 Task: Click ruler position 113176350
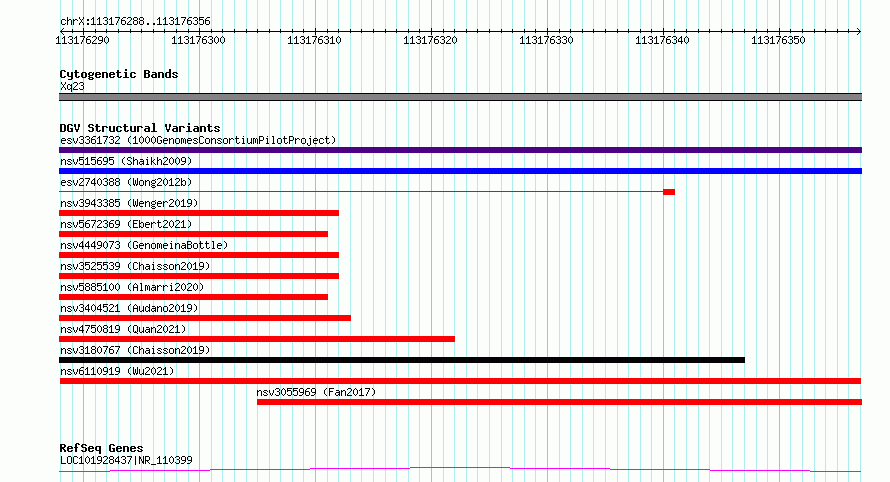coord(778,40)
